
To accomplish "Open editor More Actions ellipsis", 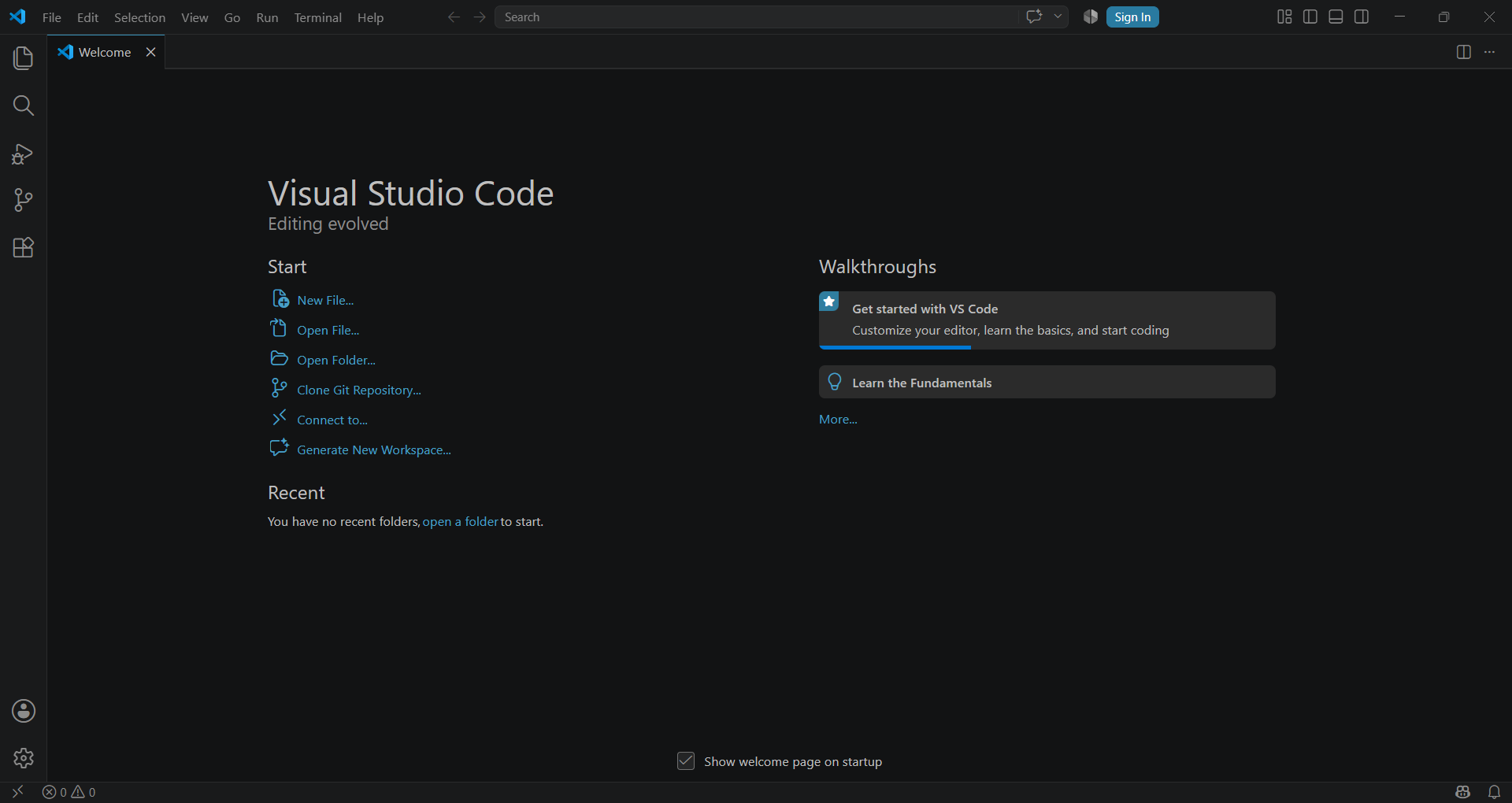I will tap(1489, 52).
